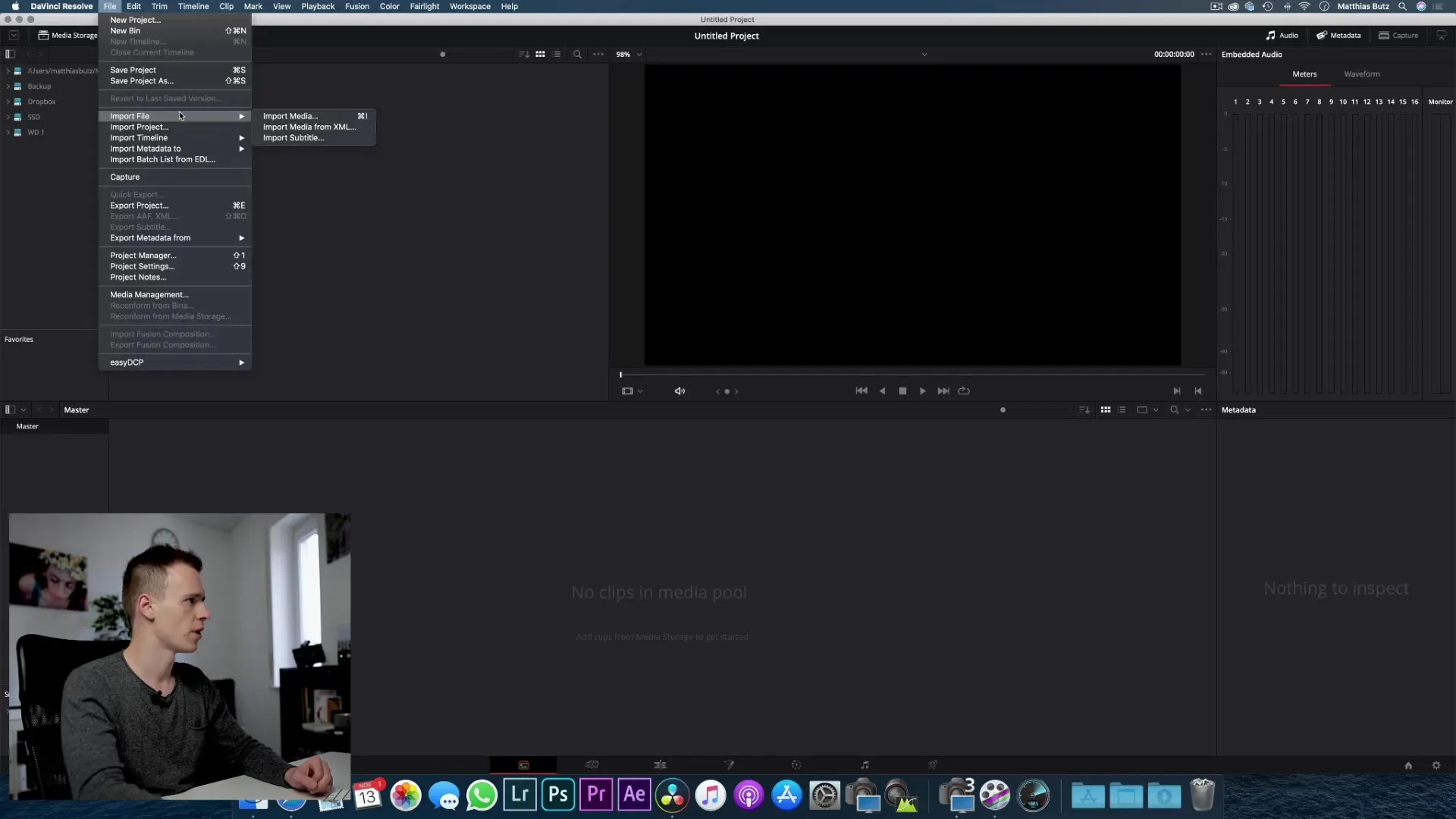Adjust media pool thumbnail size slider

pos(1003,410)
